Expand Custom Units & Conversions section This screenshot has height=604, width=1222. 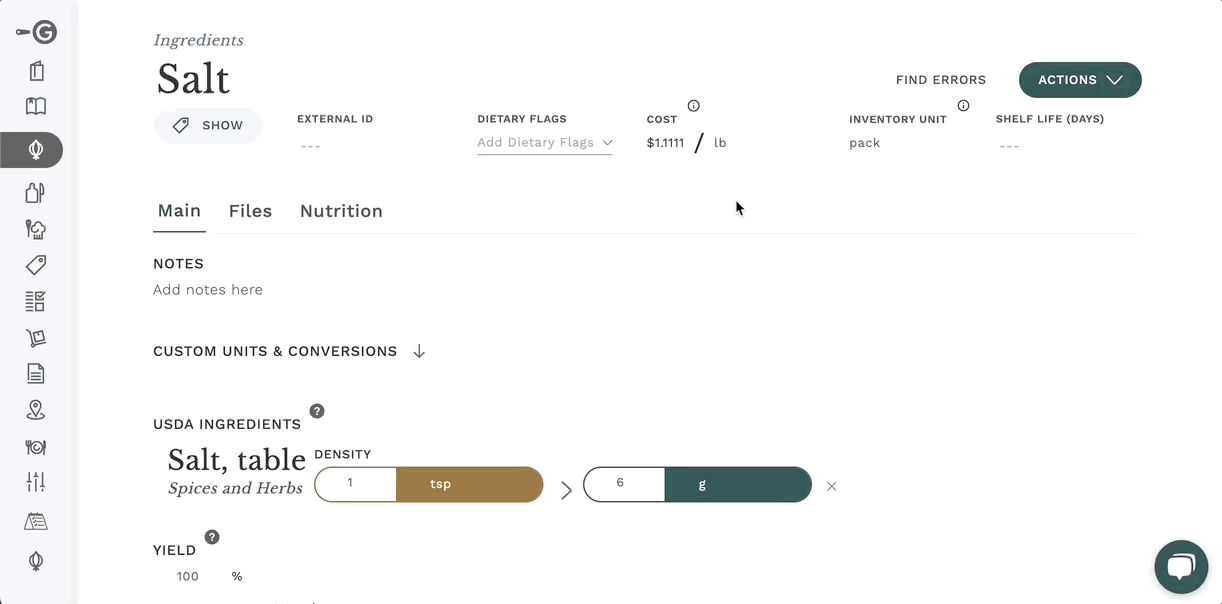(290, 351)
